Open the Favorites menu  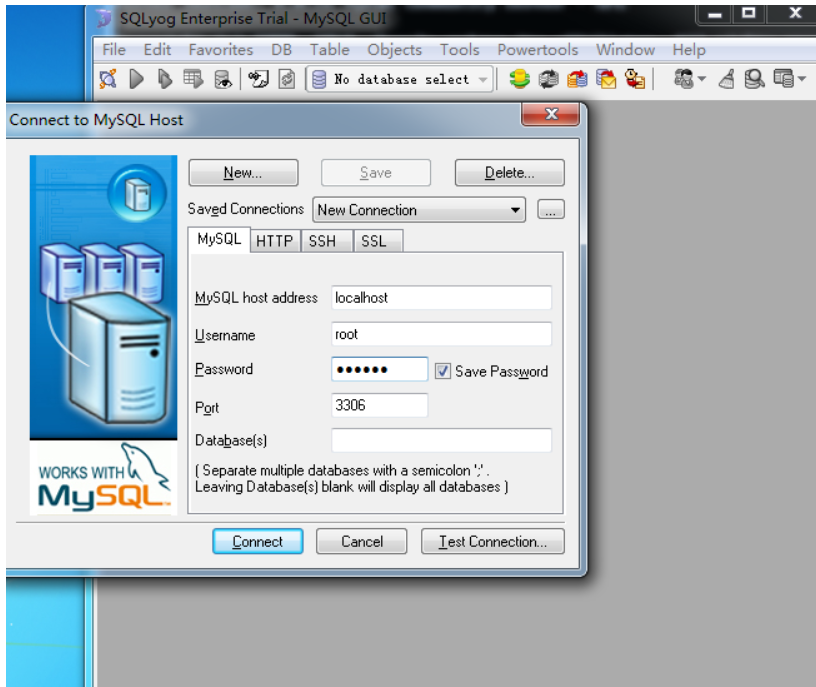(221, 50)
